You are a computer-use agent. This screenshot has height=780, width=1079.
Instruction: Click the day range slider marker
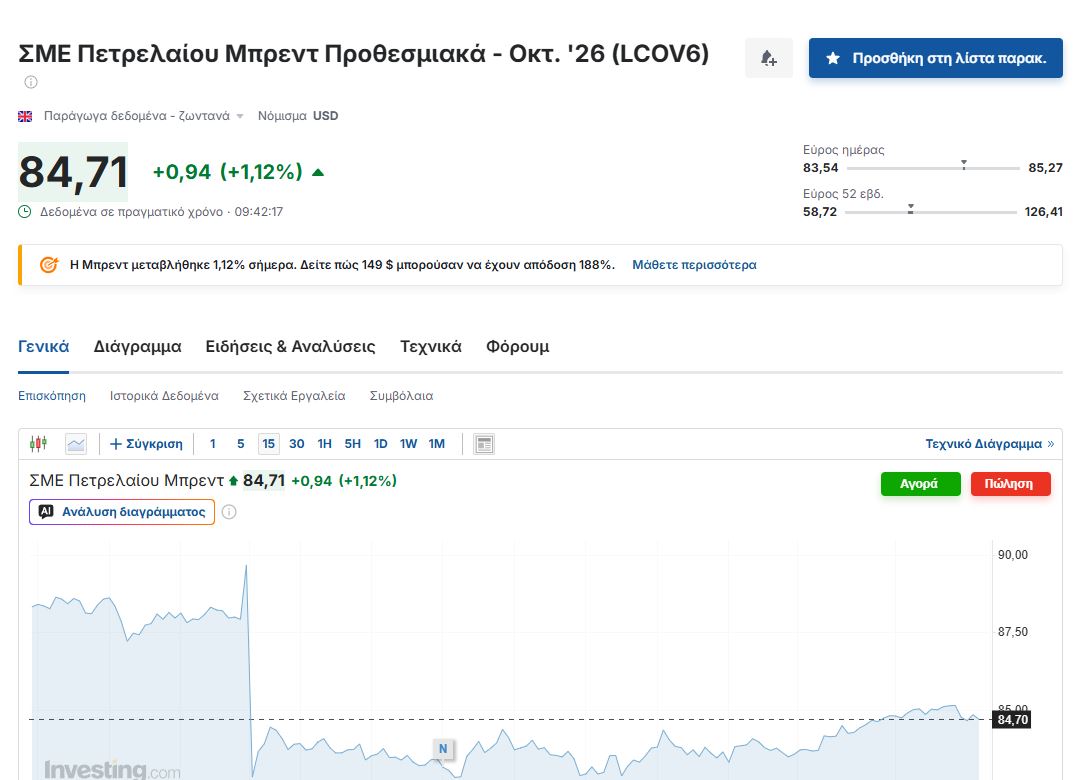coord(963,165)
